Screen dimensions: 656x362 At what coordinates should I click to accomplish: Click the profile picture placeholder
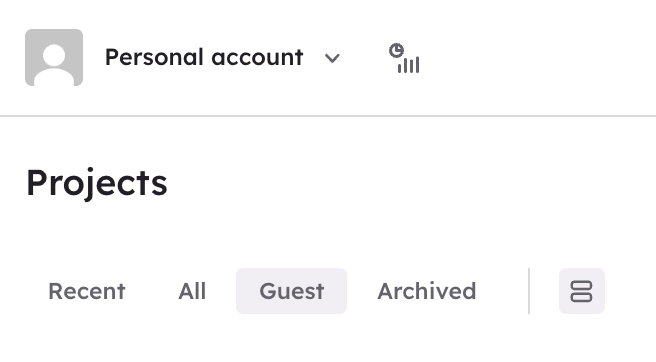click(x=54, y=57)
